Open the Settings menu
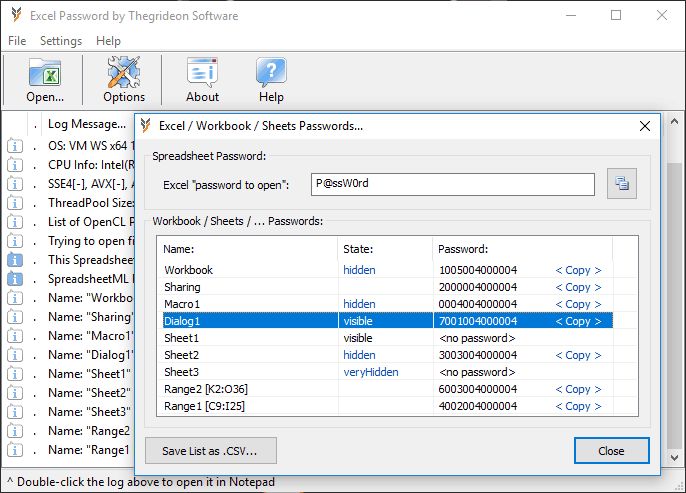The image size is (686, 493). pos(61,41)
